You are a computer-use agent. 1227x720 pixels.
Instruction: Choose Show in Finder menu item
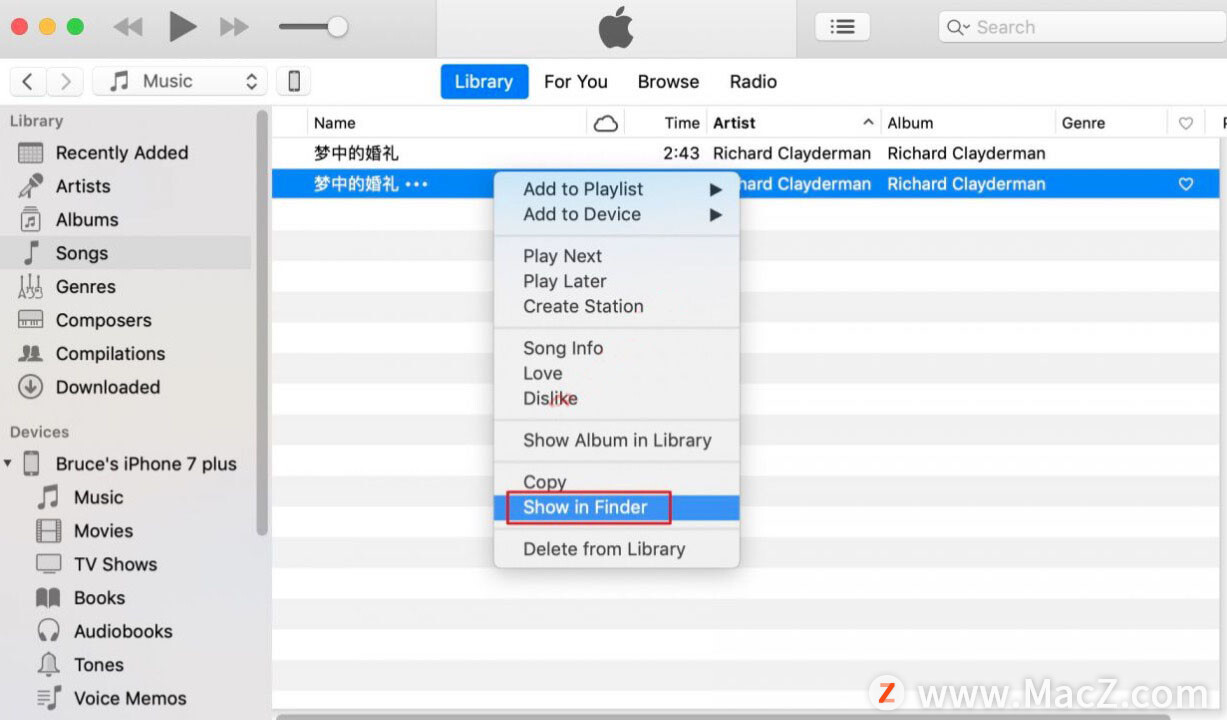(617, 507)
